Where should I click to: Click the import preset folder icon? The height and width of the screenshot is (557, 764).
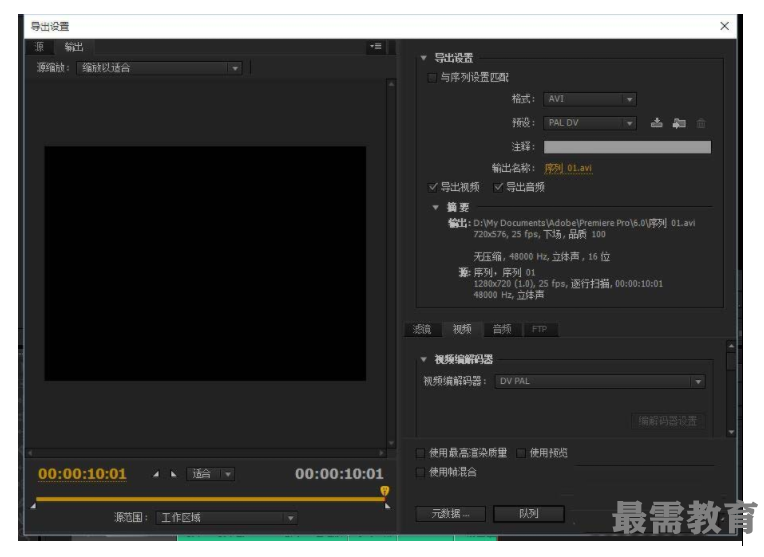pos(679,123)
